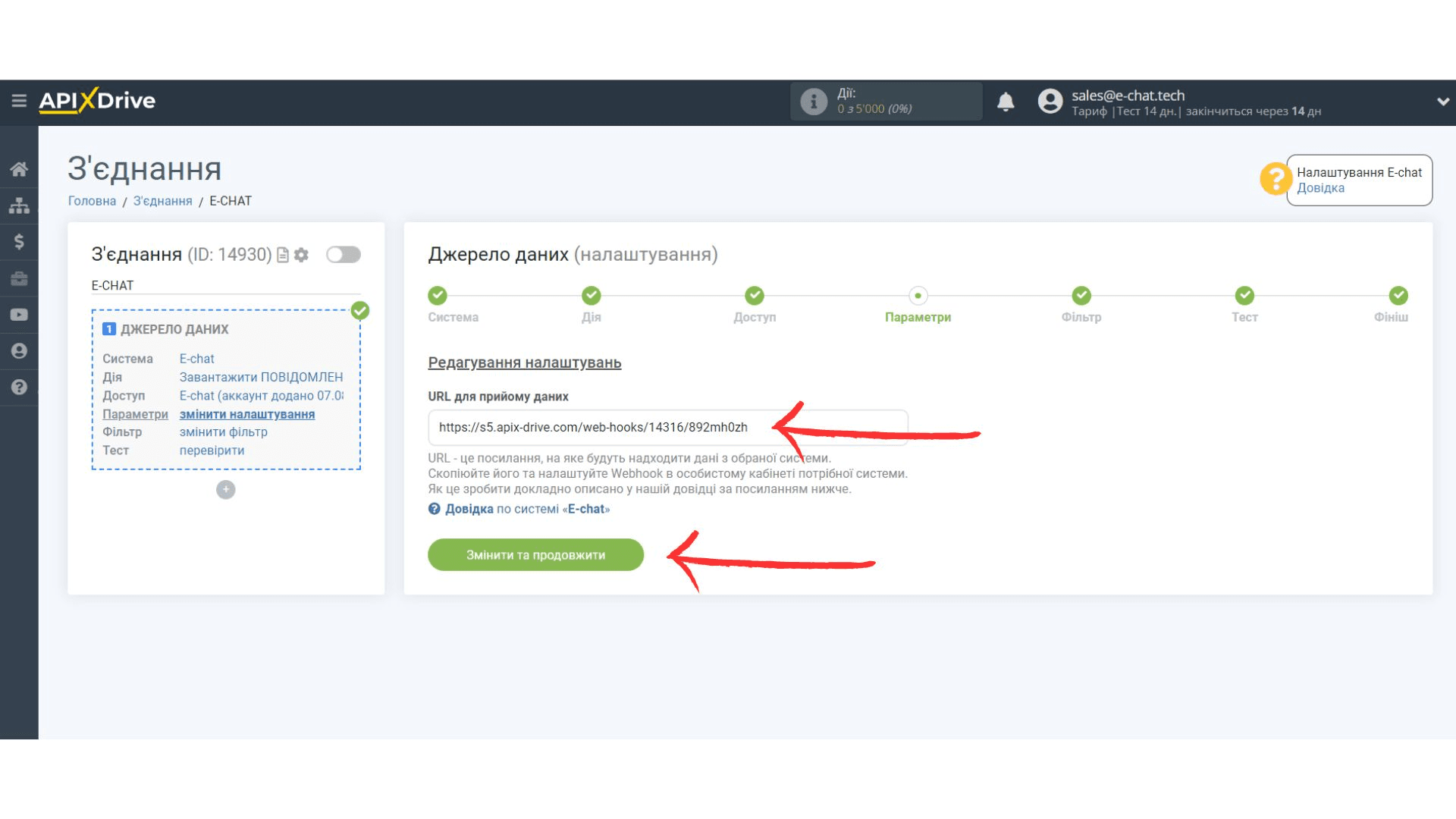Image resolution: width=1456 pixels, height=819 pixels.
Task: Click змінити налаштування link
Action: click(246, 414)
